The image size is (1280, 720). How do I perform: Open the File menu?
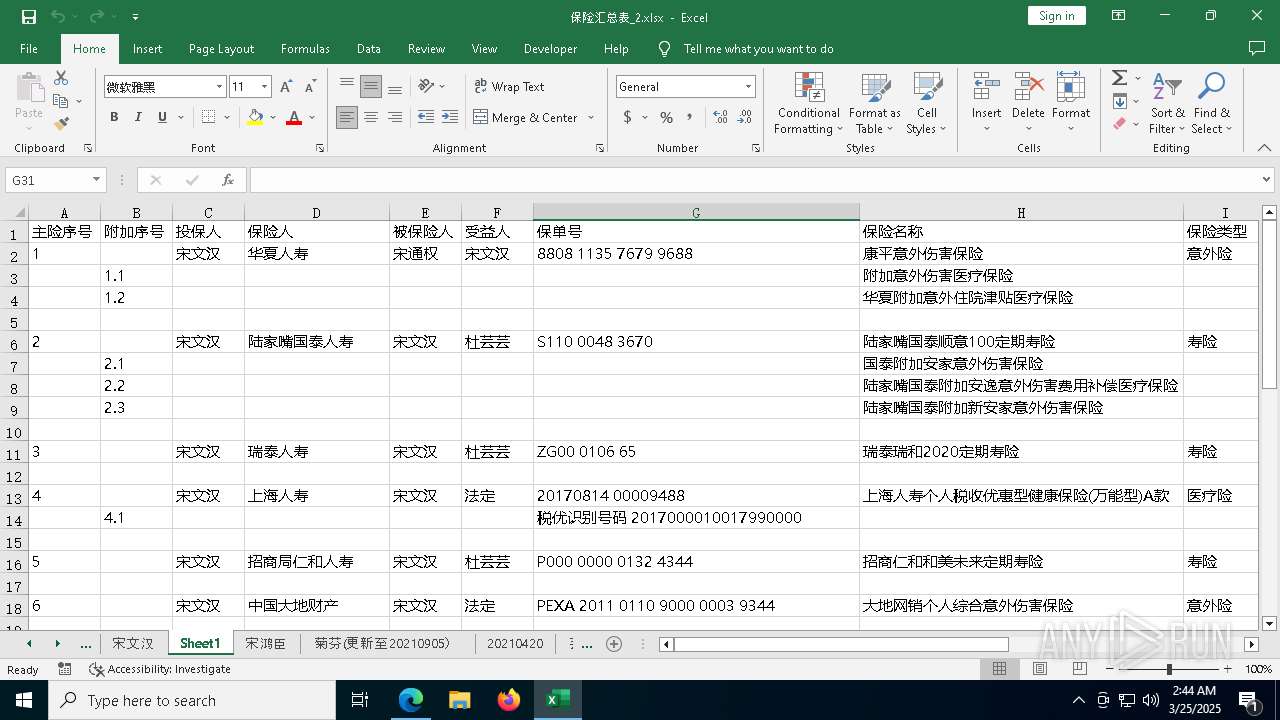tap(29, 48)
